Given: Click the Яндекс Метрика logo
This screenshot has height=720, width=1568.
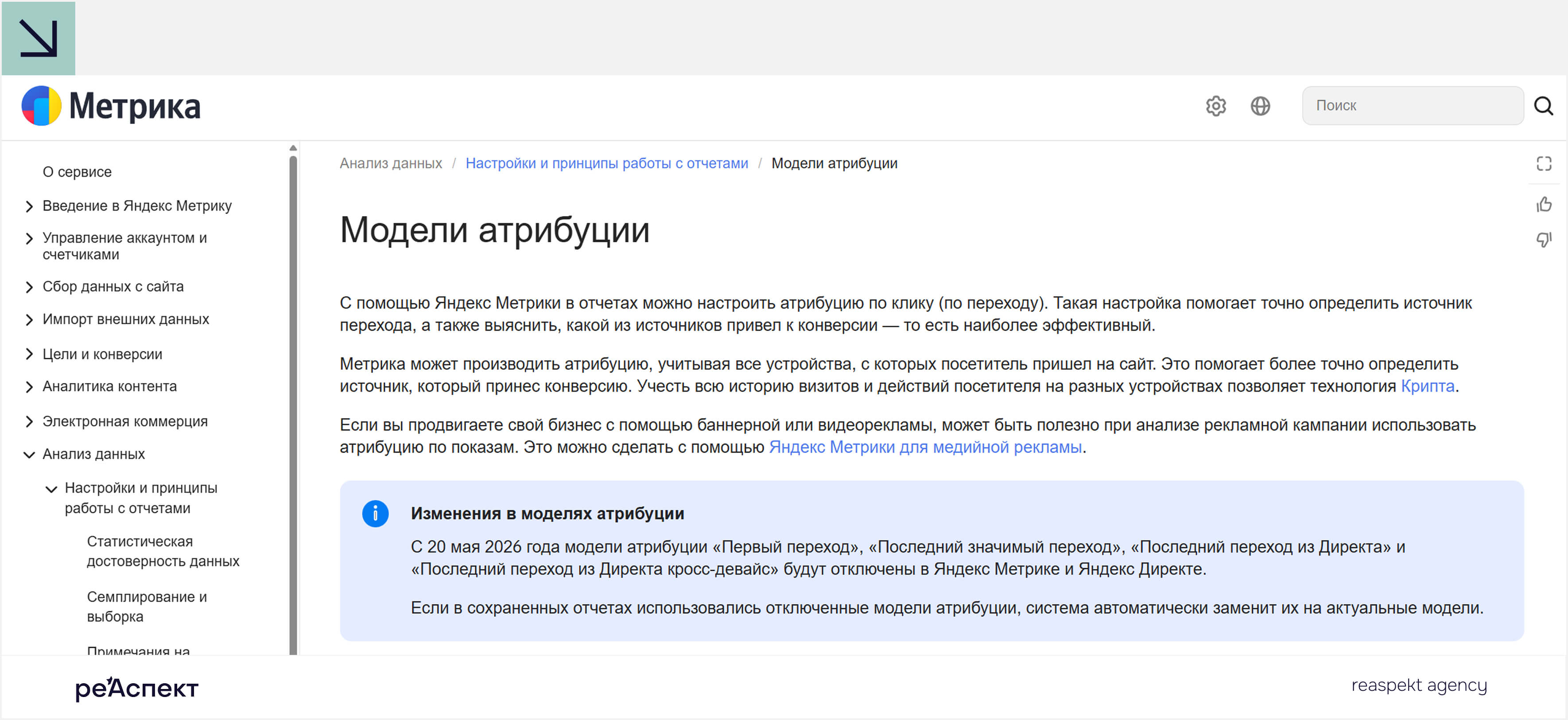Looking at the screenshot, I should [111, 106].
